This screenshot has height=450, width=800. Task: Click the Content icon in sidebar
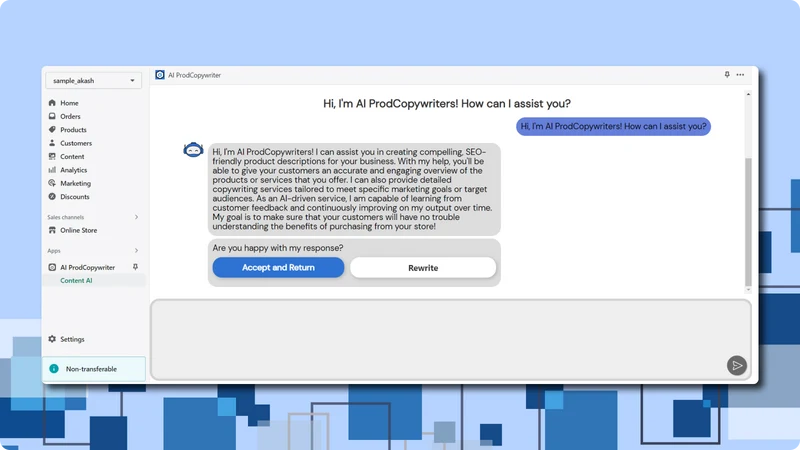tap(52, 156)
